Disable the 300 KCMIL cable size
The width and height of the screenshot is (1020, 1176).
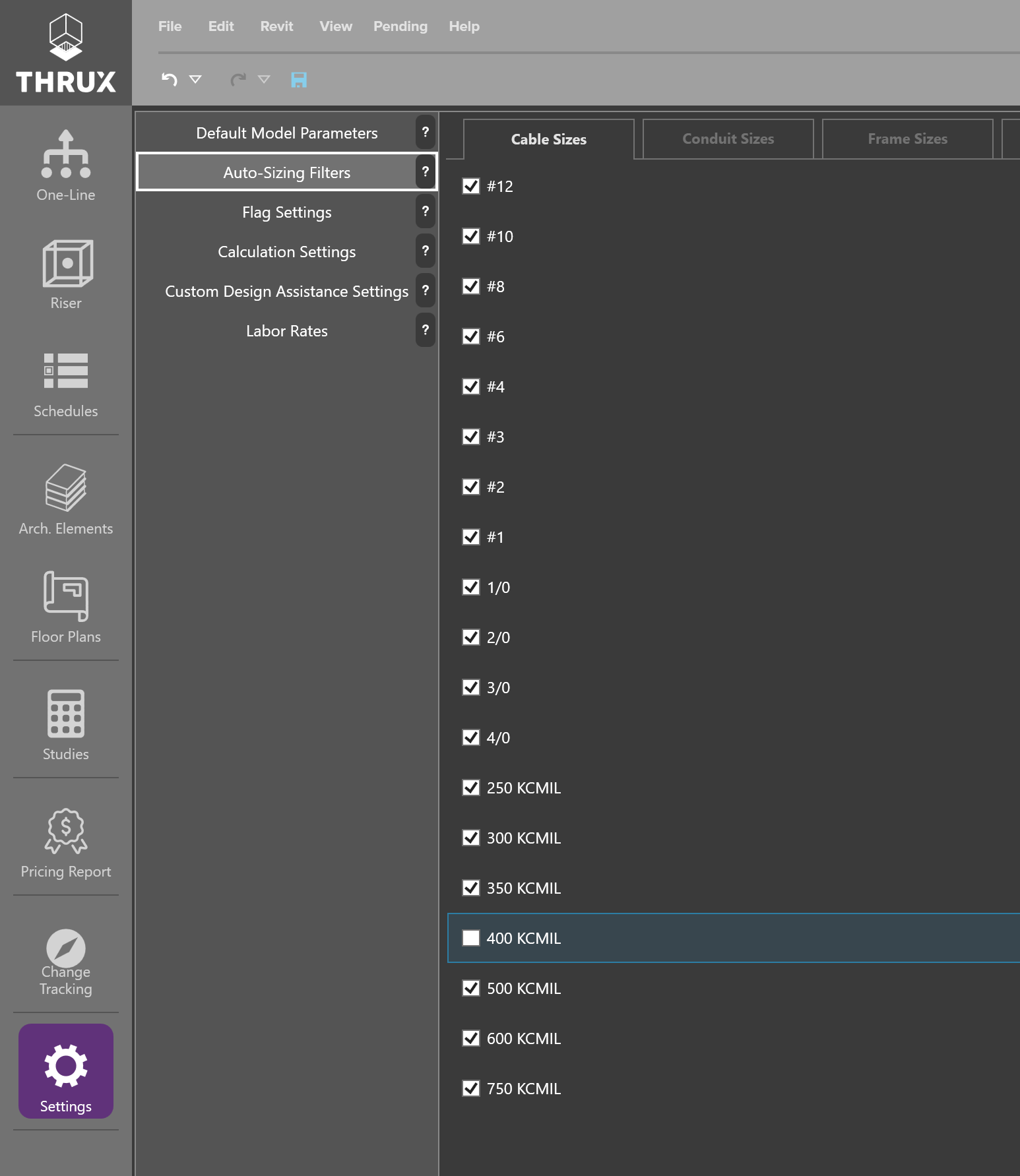coord(471,838)
